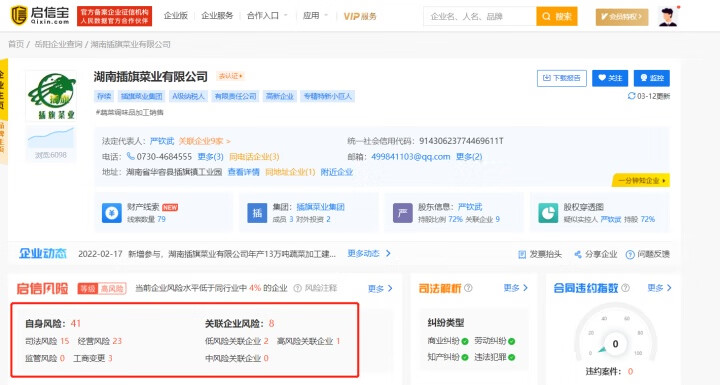
Task: Refresh data via 03-12更新 icon
Action: [631, 96]
